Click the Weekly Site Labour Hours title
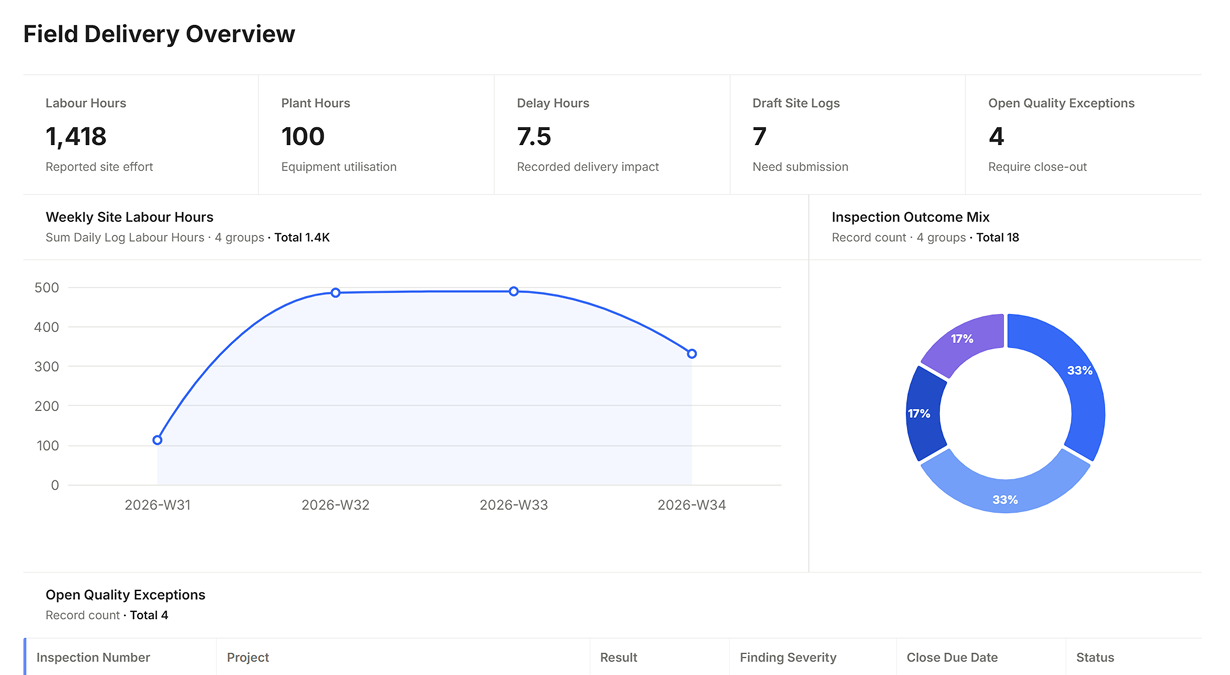 coord(129,217)
